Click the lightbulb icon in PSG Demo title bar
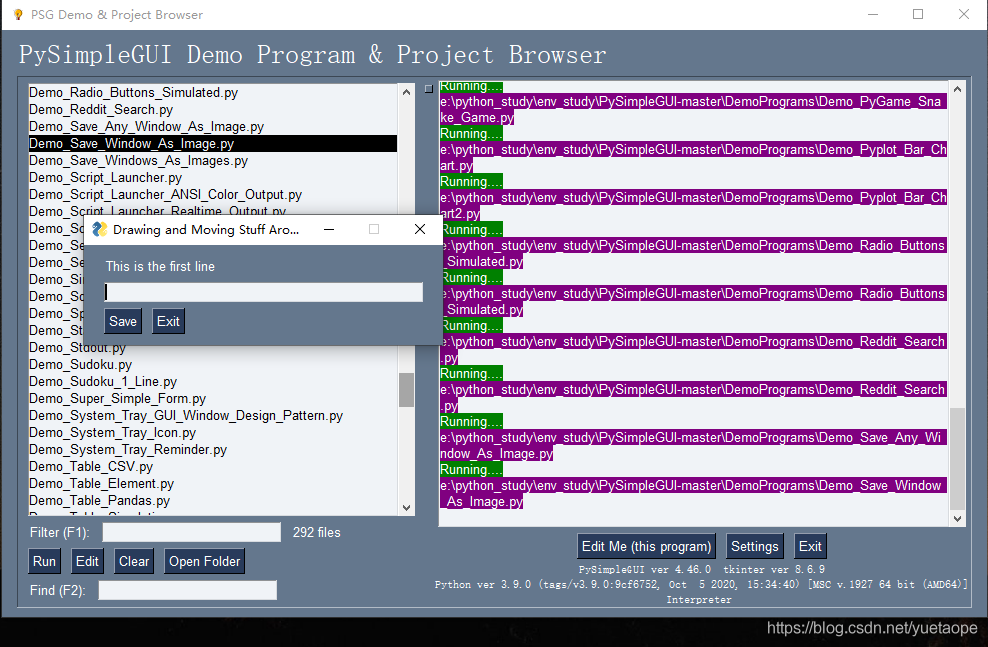Screen dimensions: 988x647 tap(18, 14)
